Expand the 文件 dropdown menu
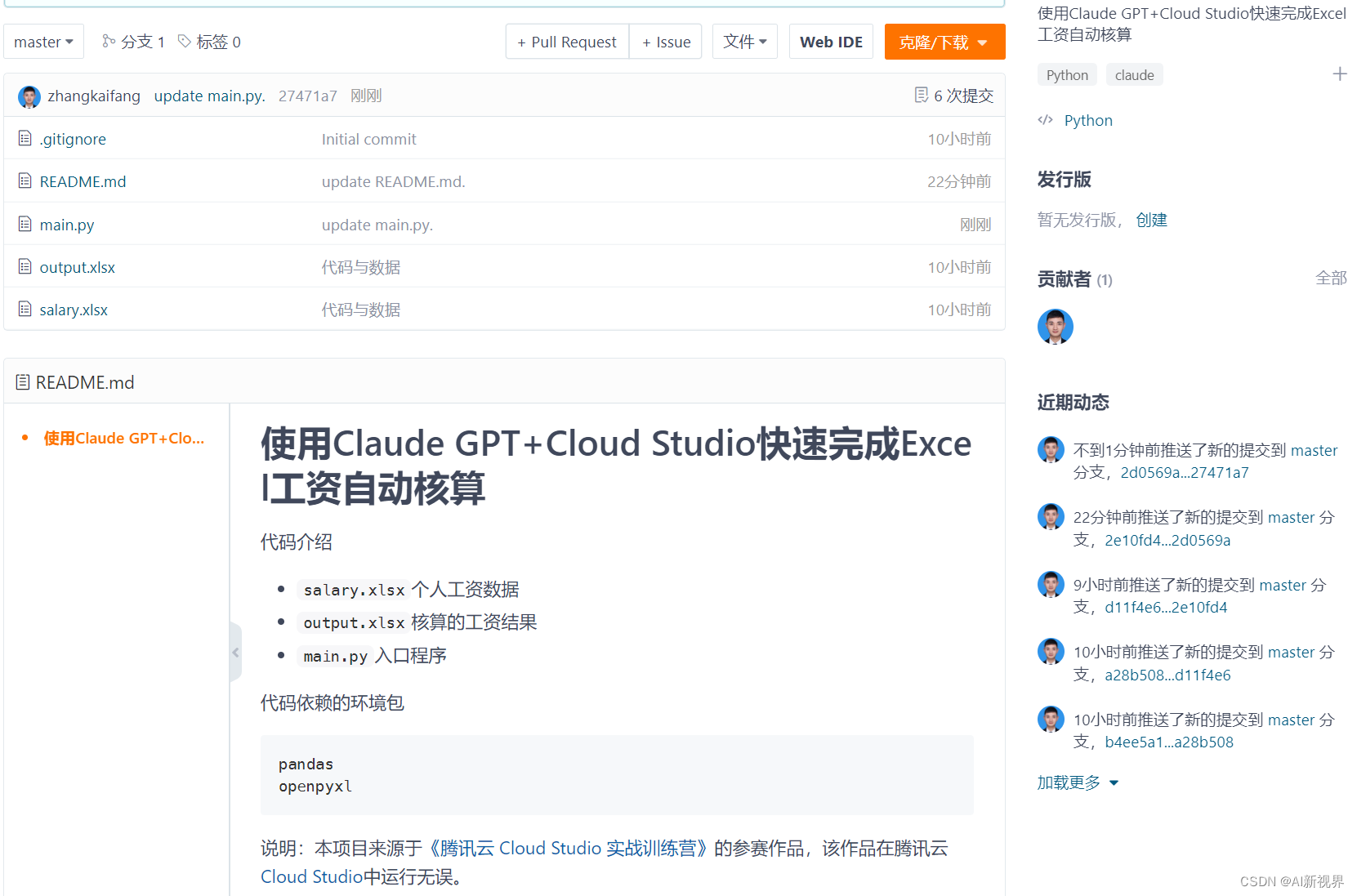The width and height of the screenshot is (1357, 896). pos(745,42)
